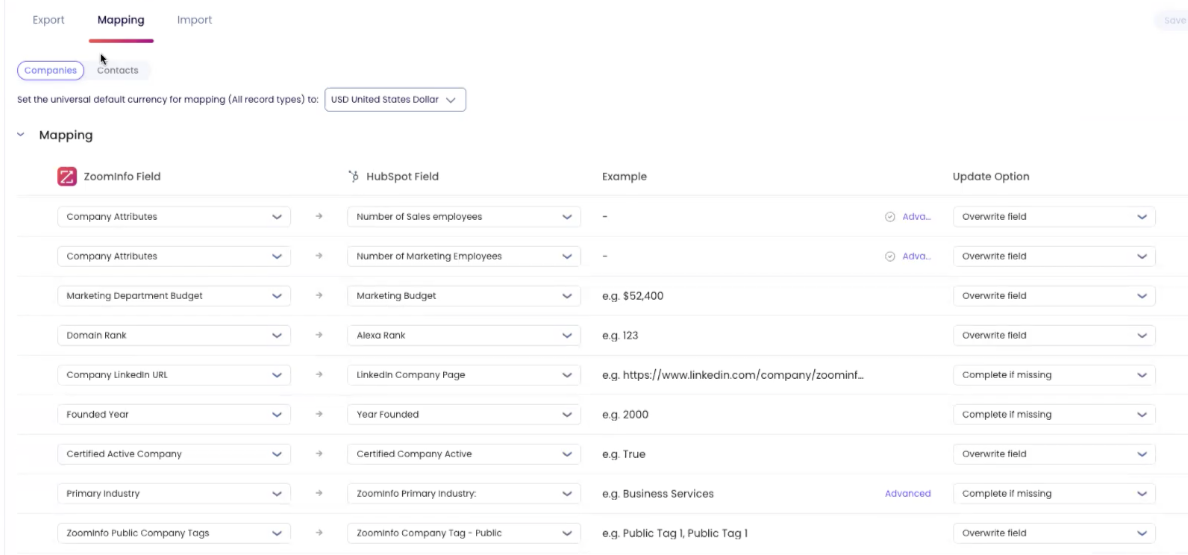Open the LinkedIn Company Page dropdown
Image resolution: width=1188 pixels, height=555 pixels.
point(464,375)
